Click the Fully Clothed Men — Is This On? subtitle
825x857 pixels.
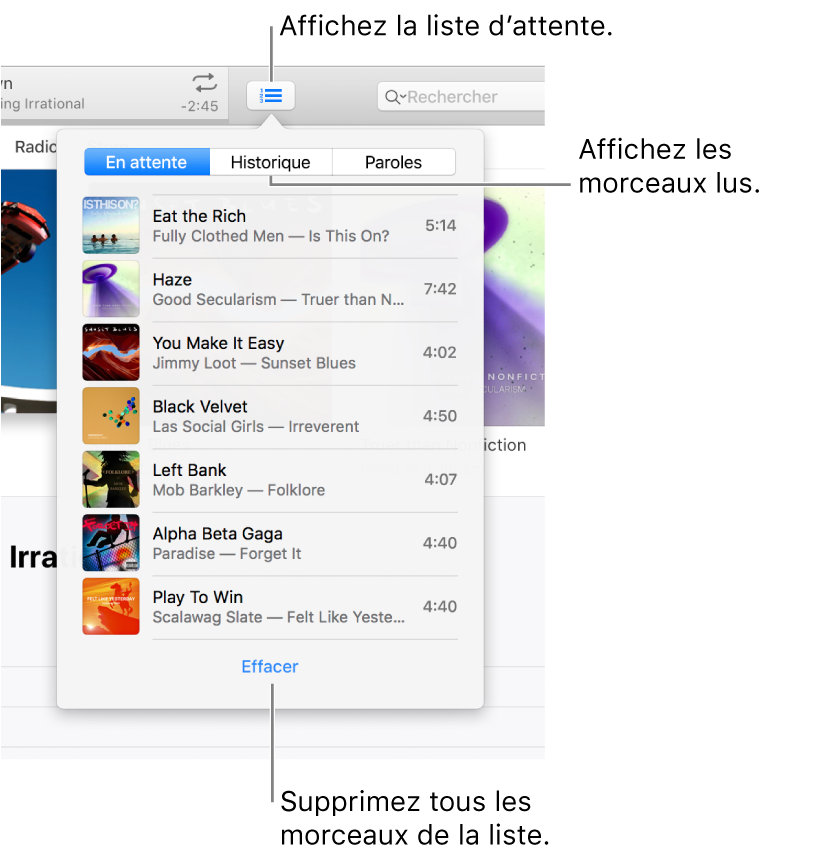pyautogui.click(x=271, y=236)
